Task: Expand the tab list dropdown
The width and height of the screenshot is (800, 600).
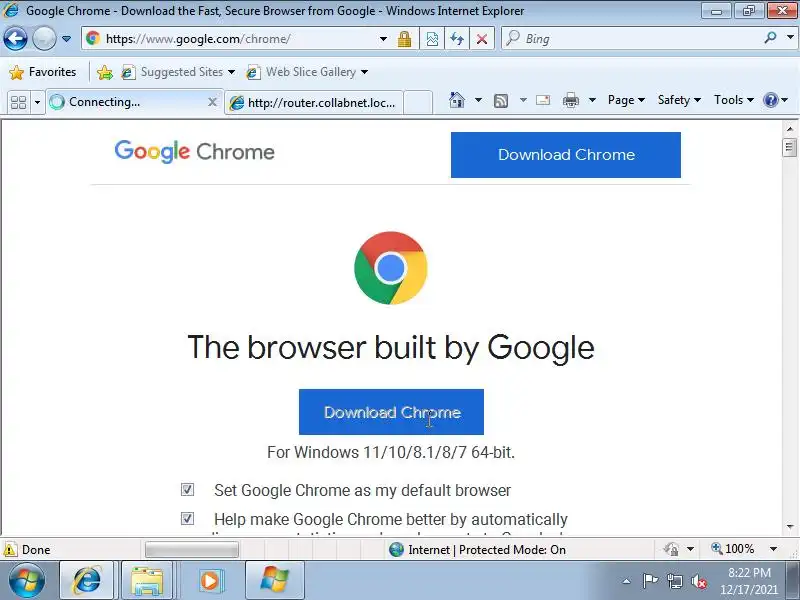Action: click(x=37, y=103)
